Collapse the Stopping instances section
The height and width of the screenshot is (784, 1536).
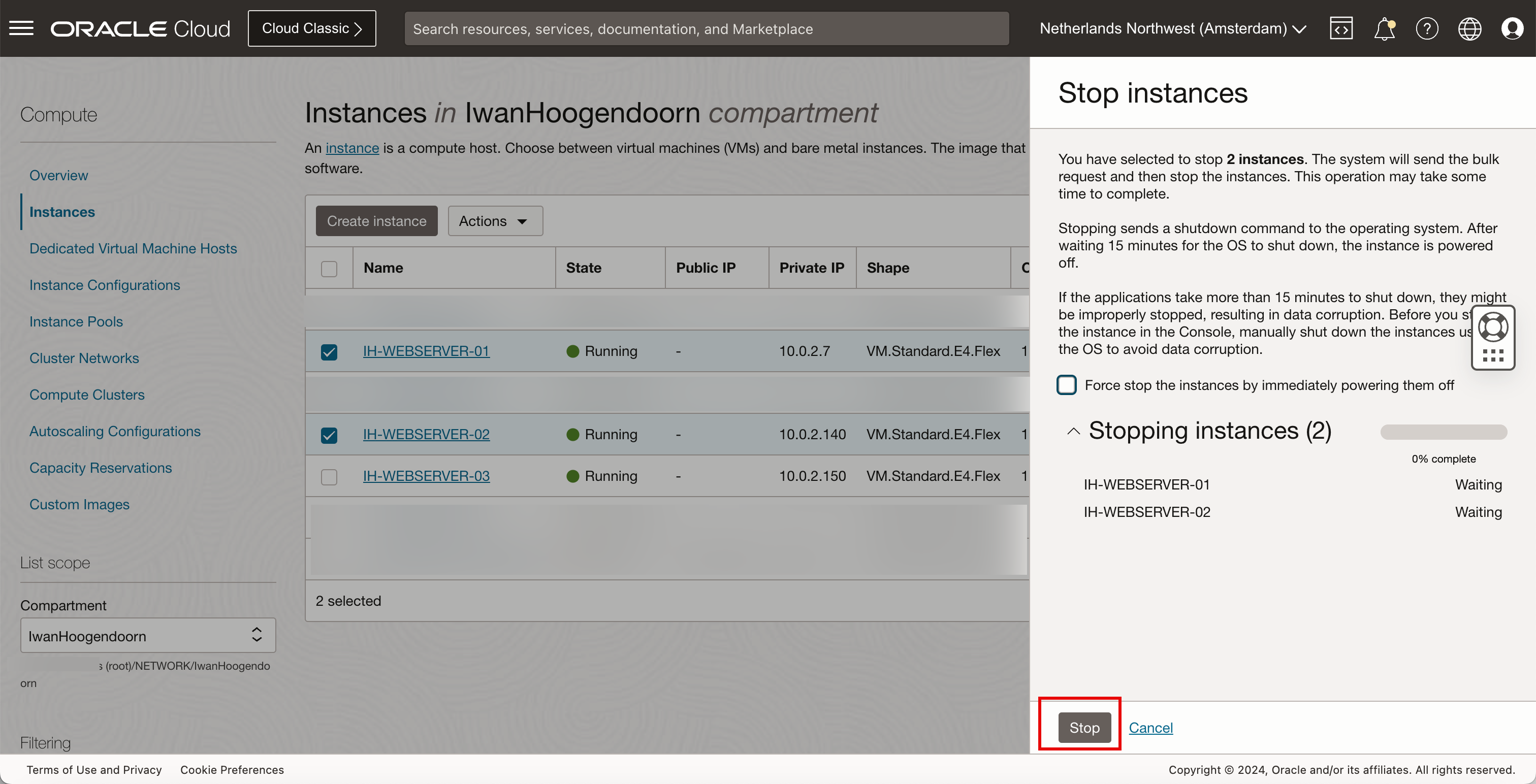1073,431
